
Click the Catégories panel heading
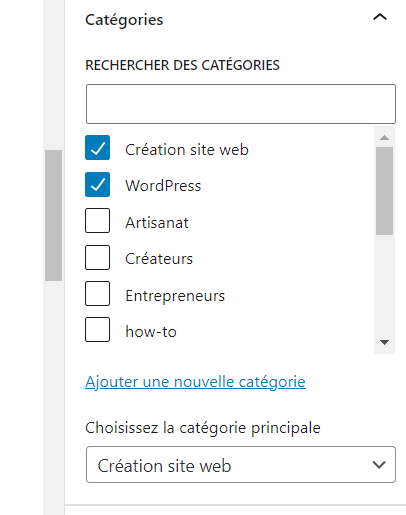click(124, 20)
